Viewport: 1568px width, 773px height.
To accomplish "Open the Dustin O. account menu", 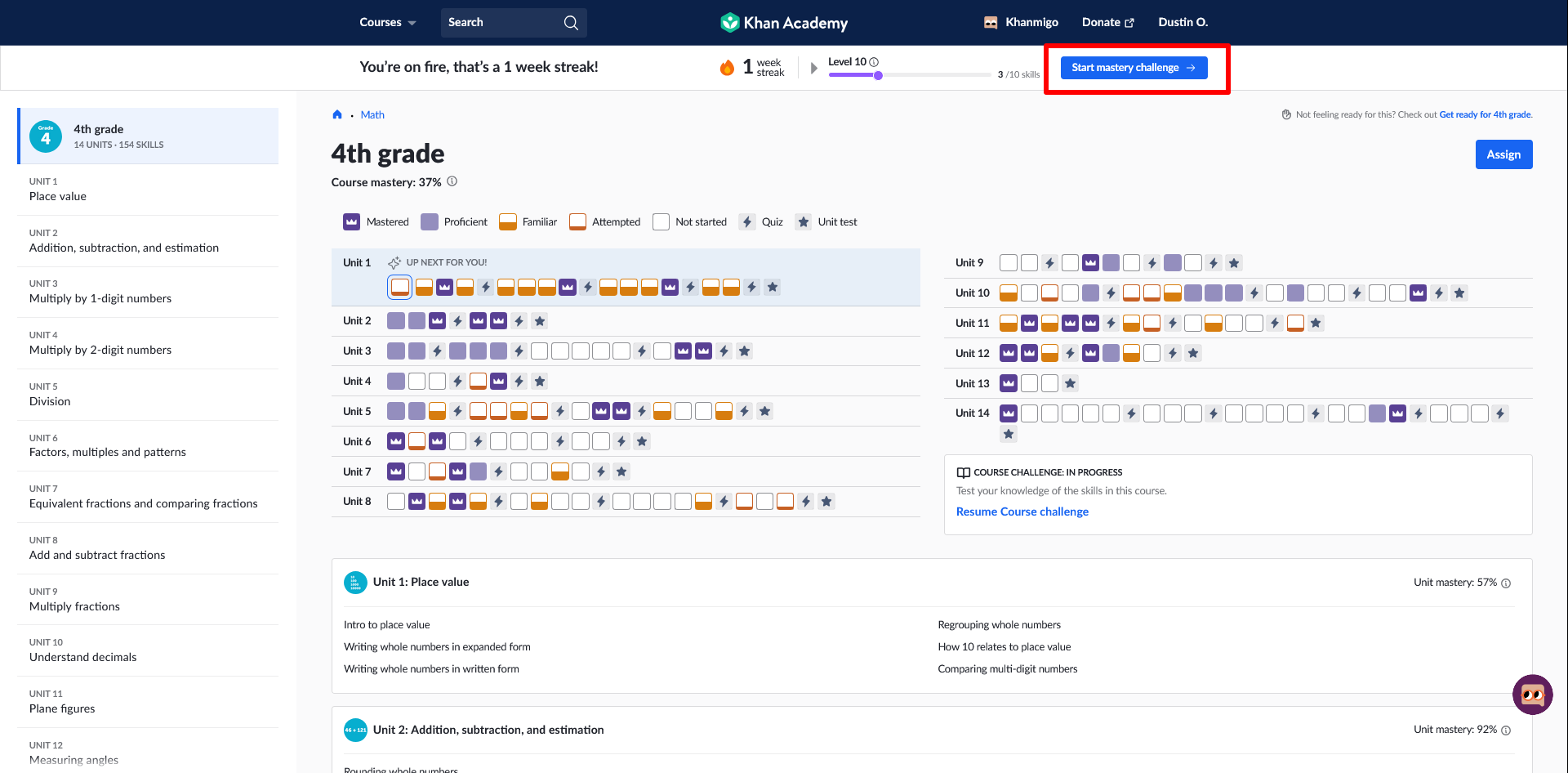I will tap(1183, 22).
